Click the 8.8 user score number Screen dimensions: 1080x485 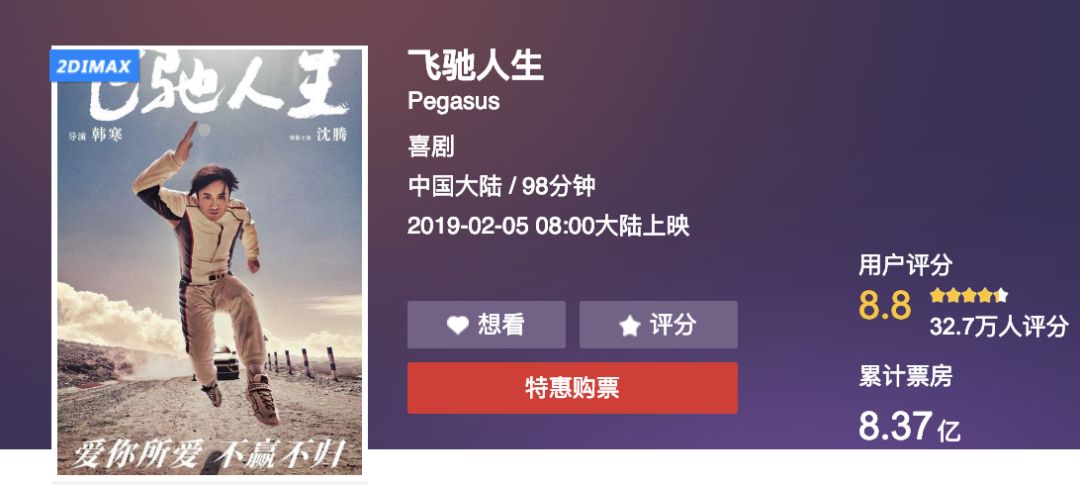[x=884, y=305]
